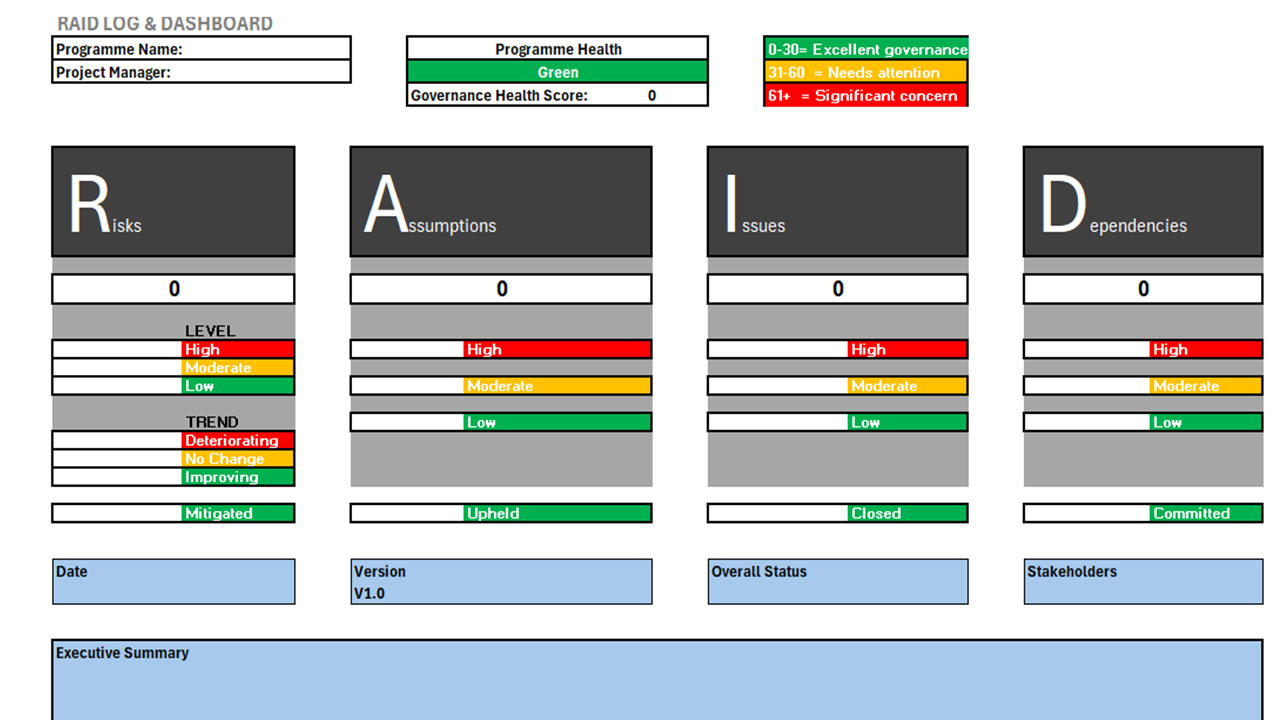Viewport: 1280px width, 720px height.
Task: Click the Moderate row under Issues
Action: (838, 386)
